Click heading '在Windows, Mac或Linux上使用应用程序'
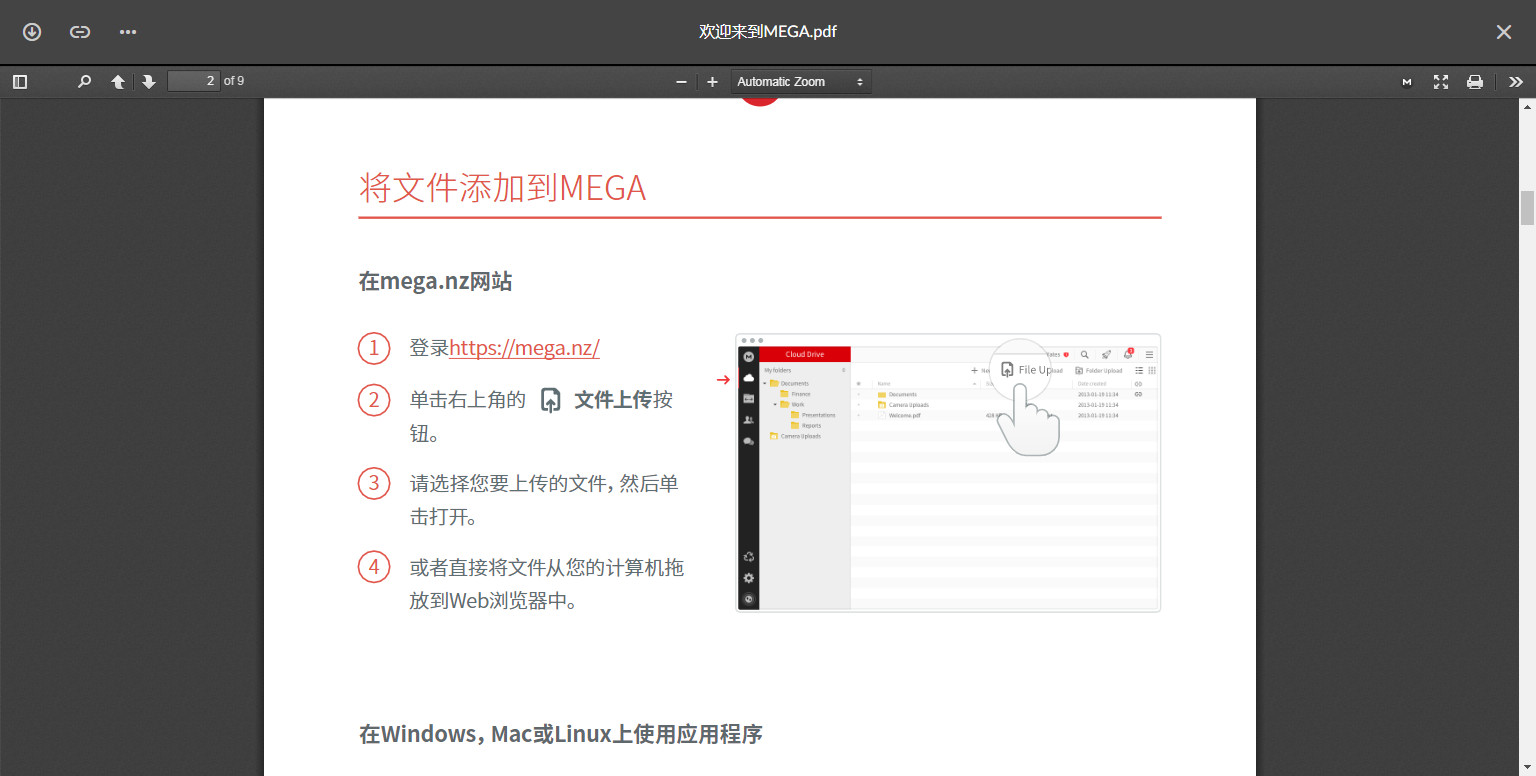Image resolution: width=1536 pixels, height=776 pixels. pyautogui.click(x=560, y=734)
